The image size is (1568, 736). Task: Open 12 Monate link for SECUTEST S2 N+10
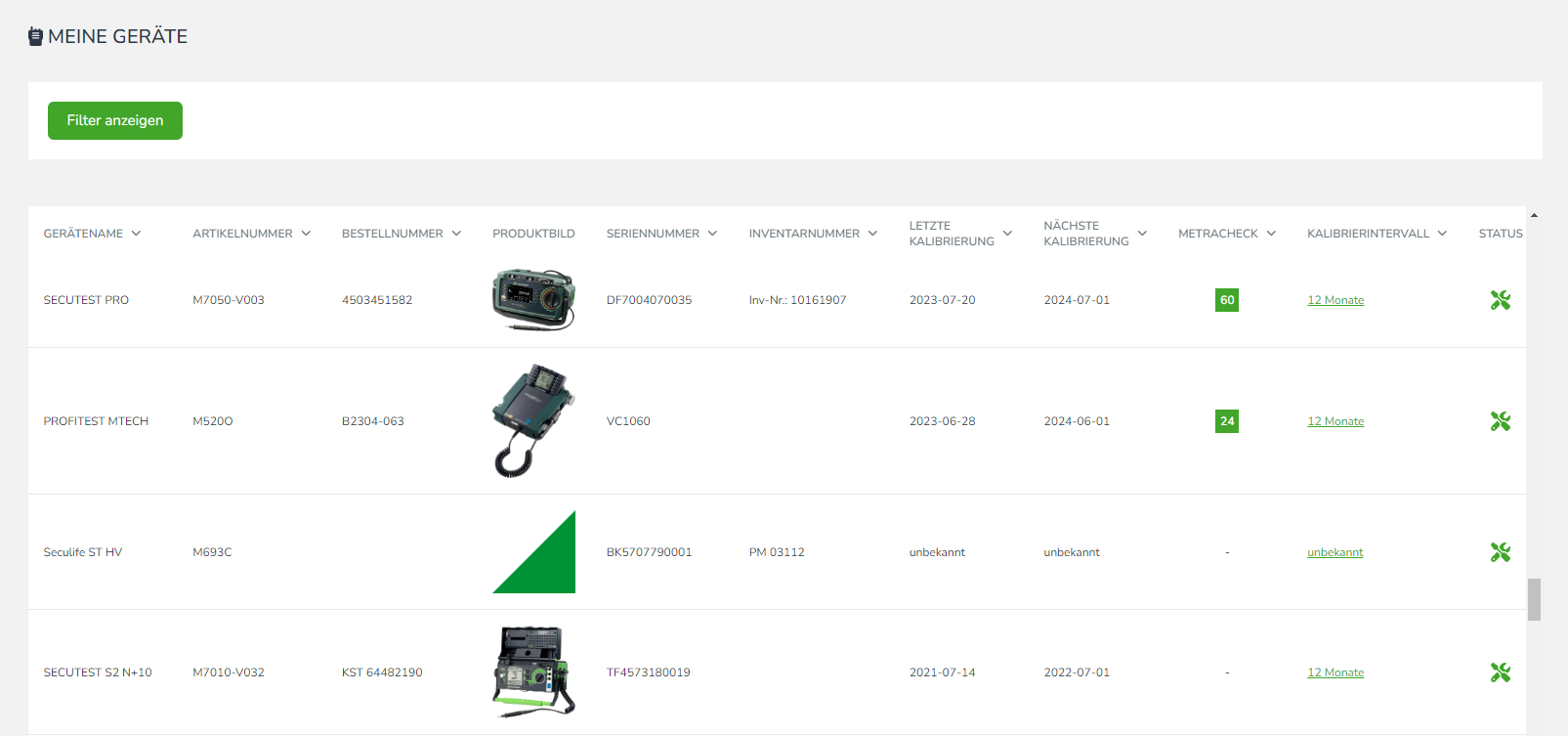[x=1335, y=672]
